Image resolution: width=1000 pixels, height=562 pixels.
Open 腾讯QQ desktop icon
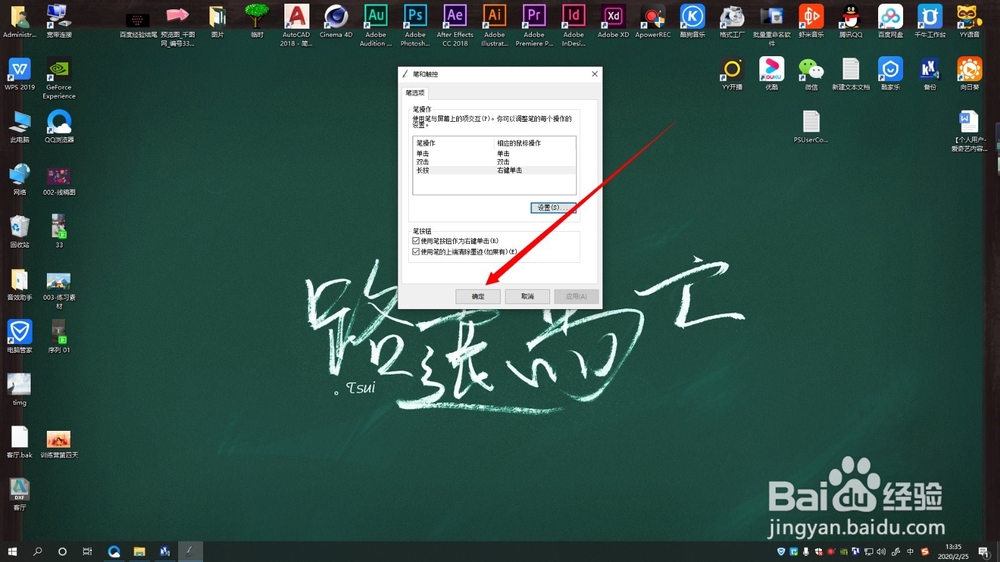coord(850,21)
